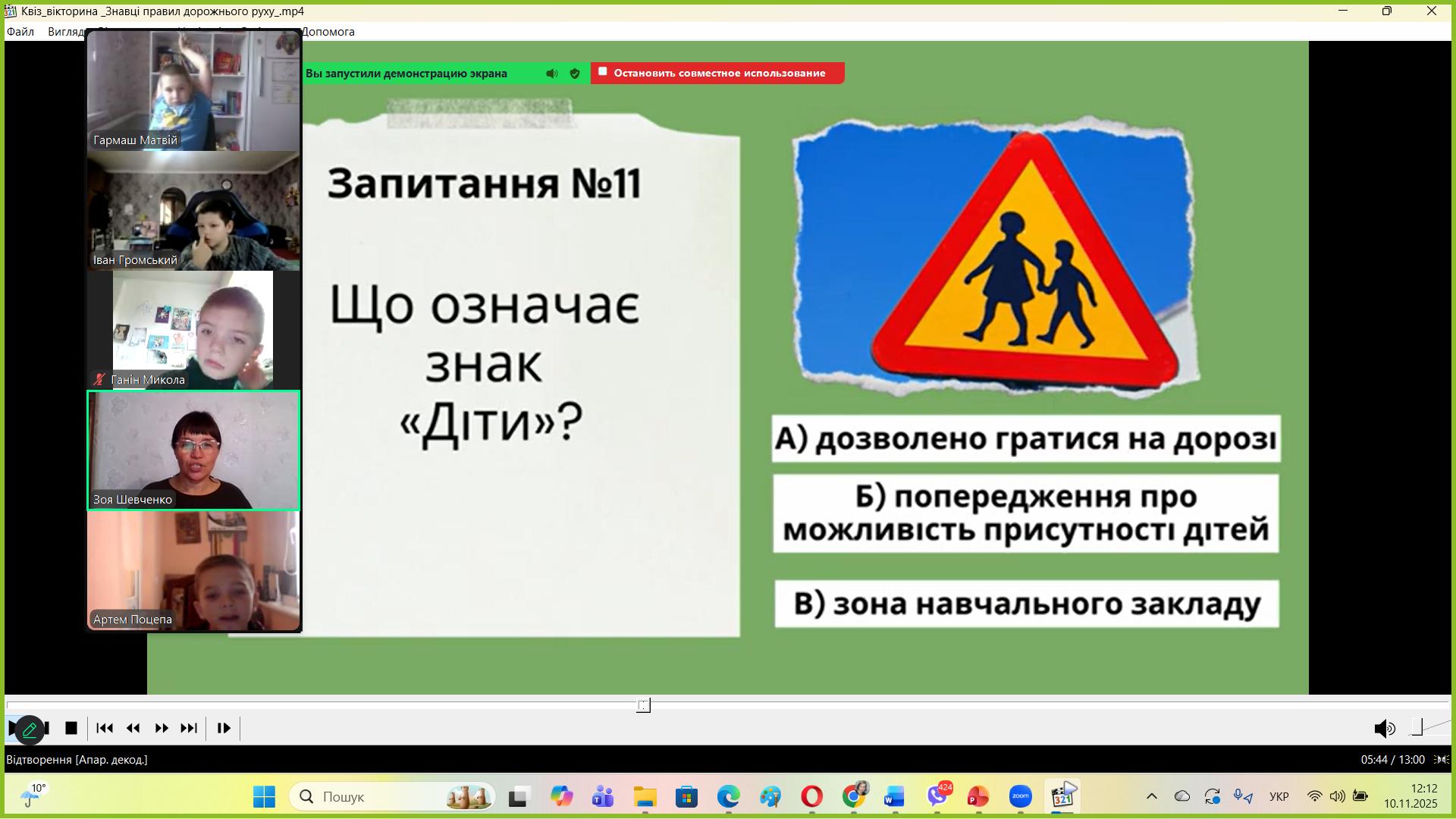Stop video playback with the square button
1456x819 pixels.
(x=71, y=728)
